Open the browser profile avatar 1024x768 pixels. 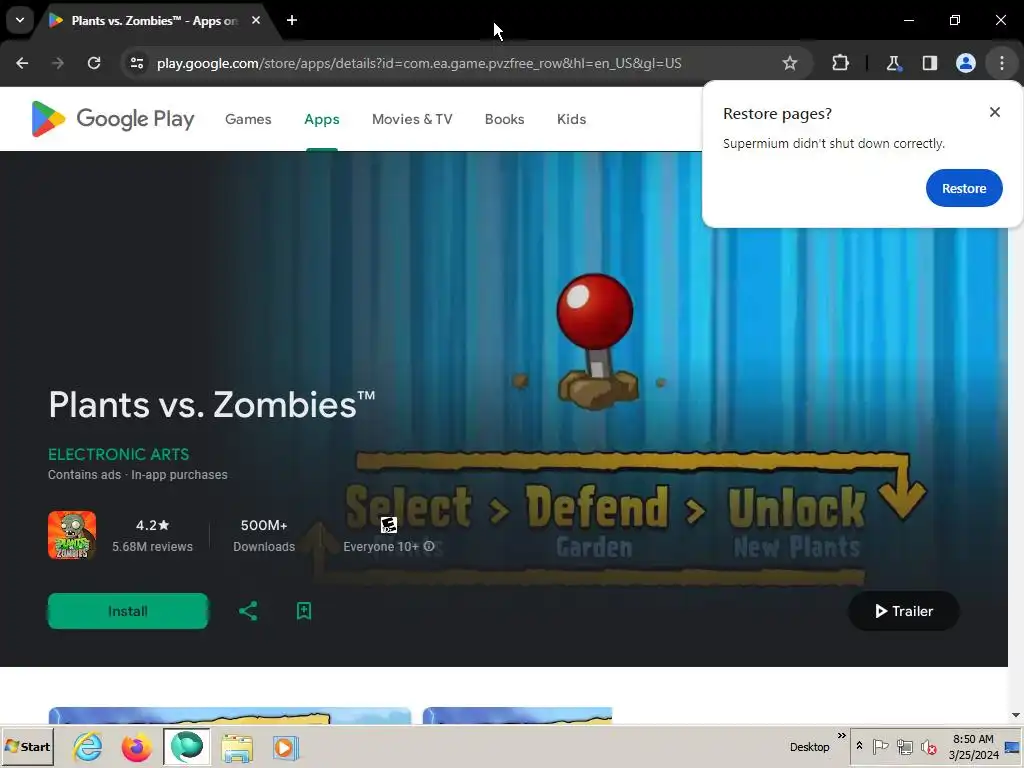[x=965, y=63]
